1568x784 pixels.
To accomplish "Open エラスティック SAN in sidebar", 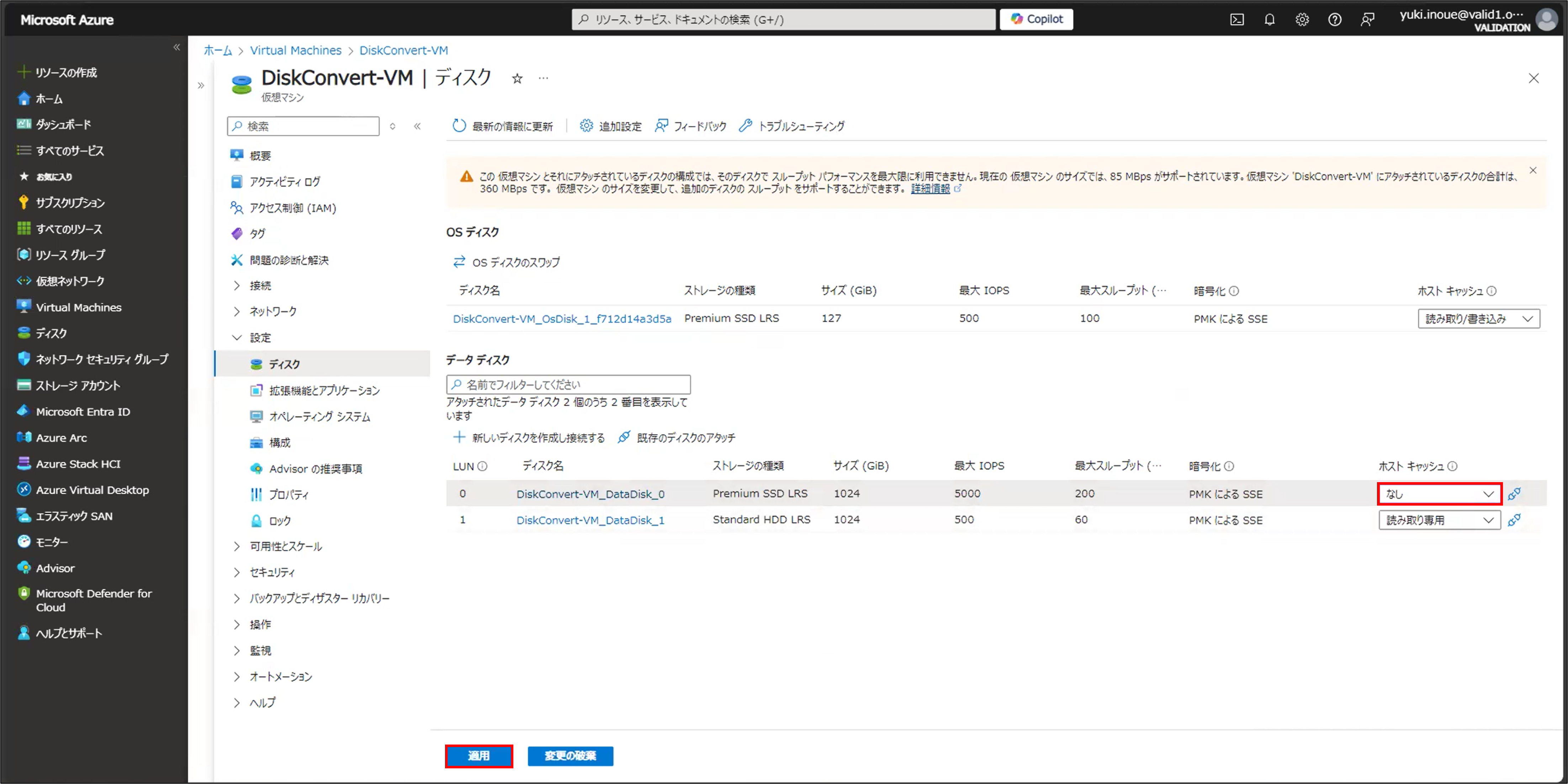I will pyautogui.click(x=65, y=516).
